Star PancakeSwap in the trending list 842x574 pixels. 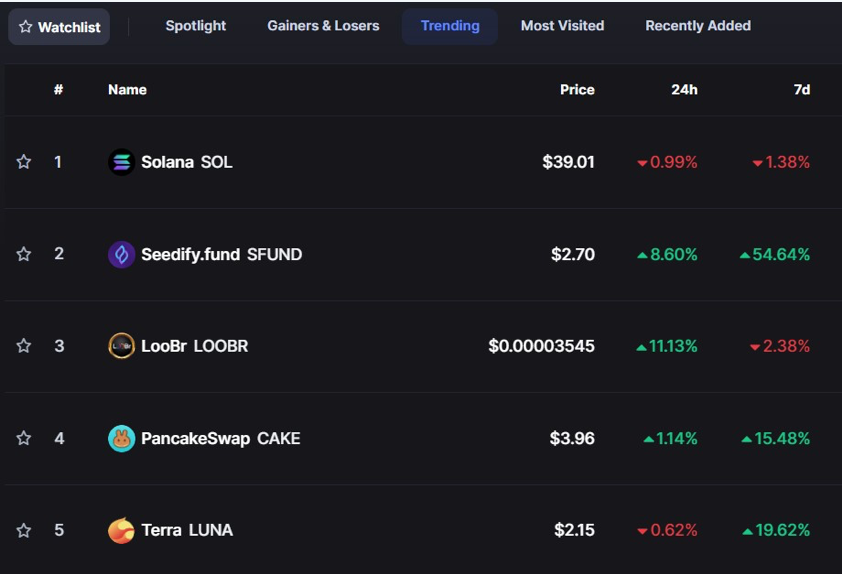[x=24, y=438]
